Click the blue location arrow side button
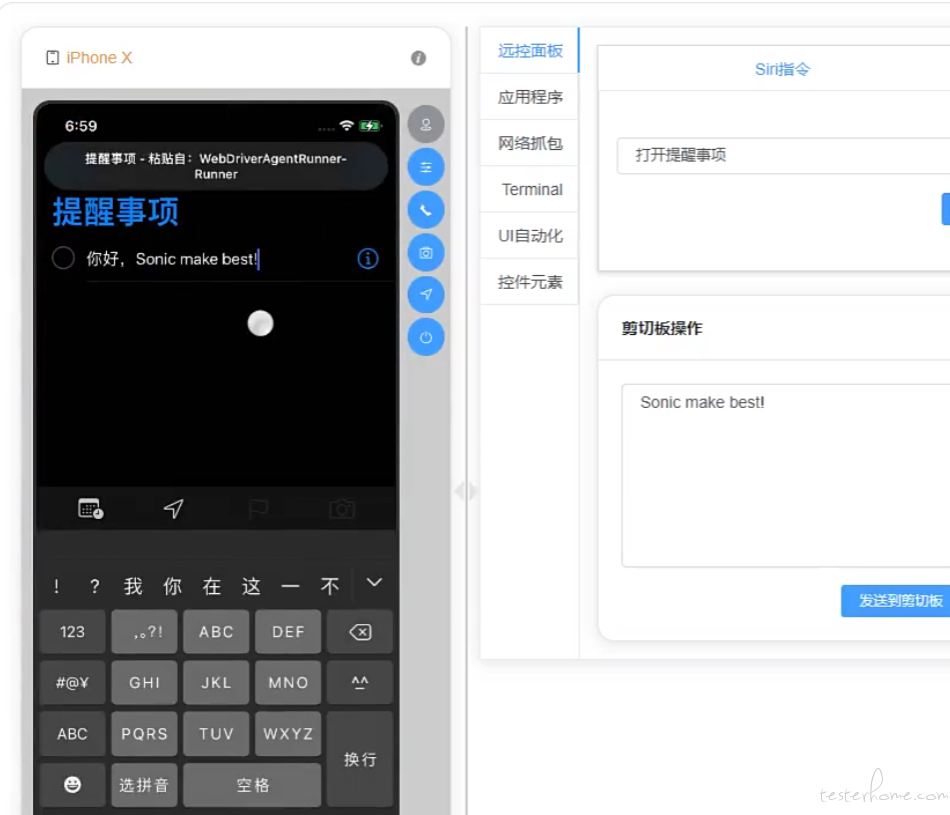950x815 pixels. click(426, 294)
